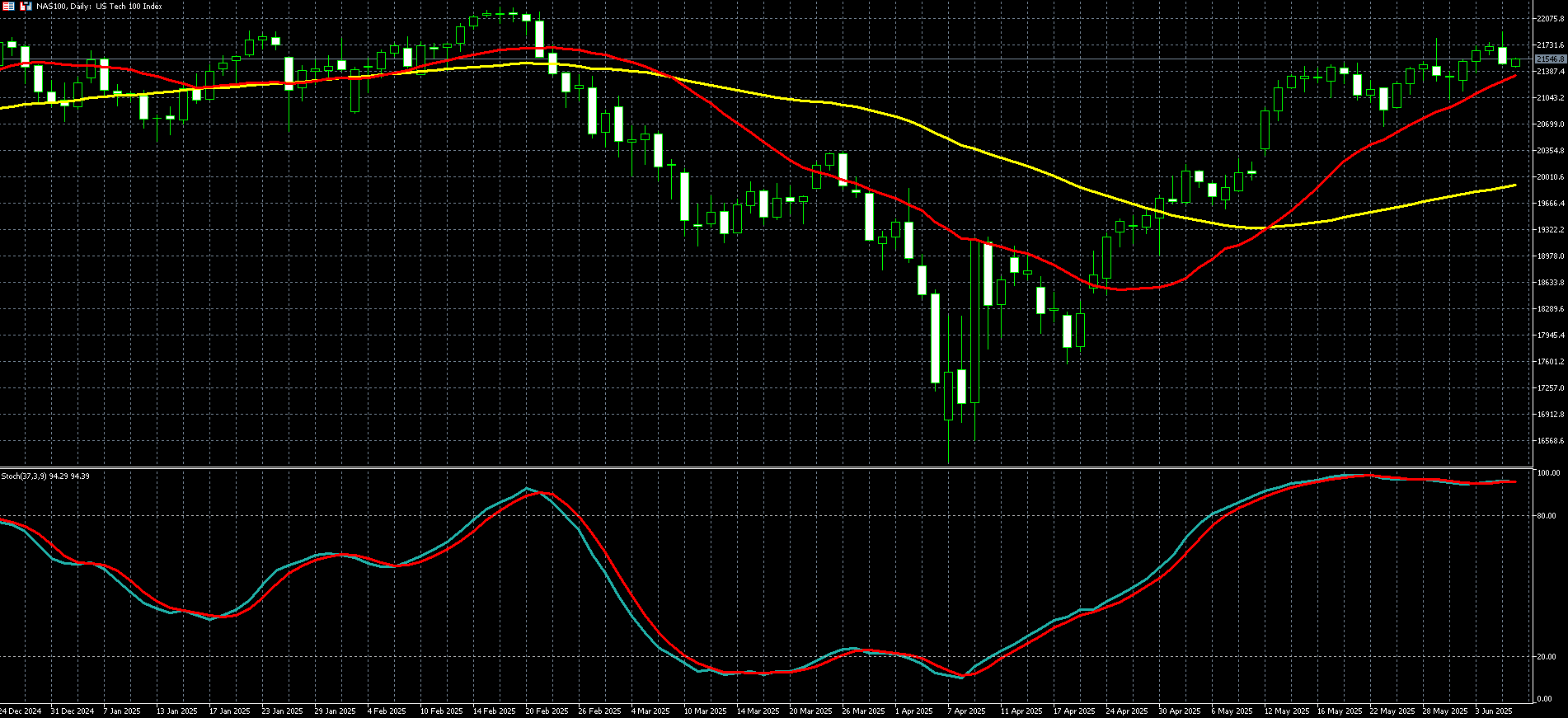Click the 10 Feb 2025 date label
Screen dimensions: 1568x718
pos(441,711)
